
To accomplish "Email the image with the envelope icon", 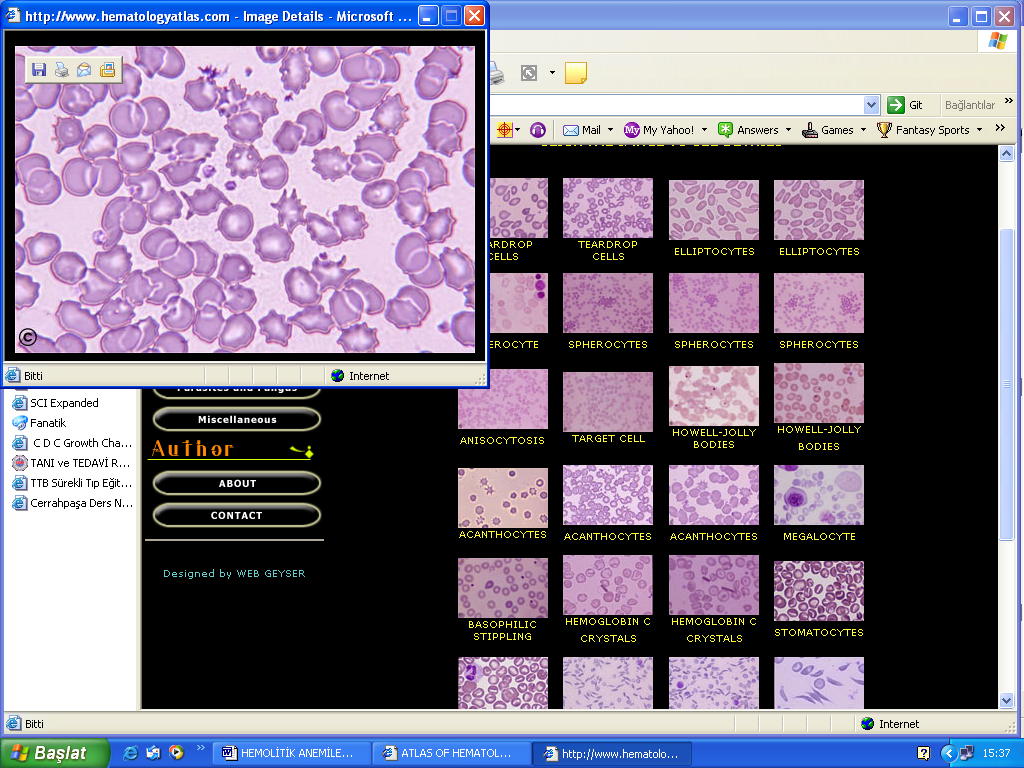I will 84,70.
